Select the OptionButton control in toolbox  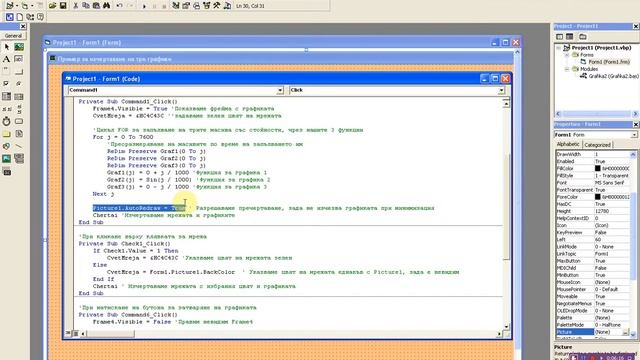pos(19,84)
